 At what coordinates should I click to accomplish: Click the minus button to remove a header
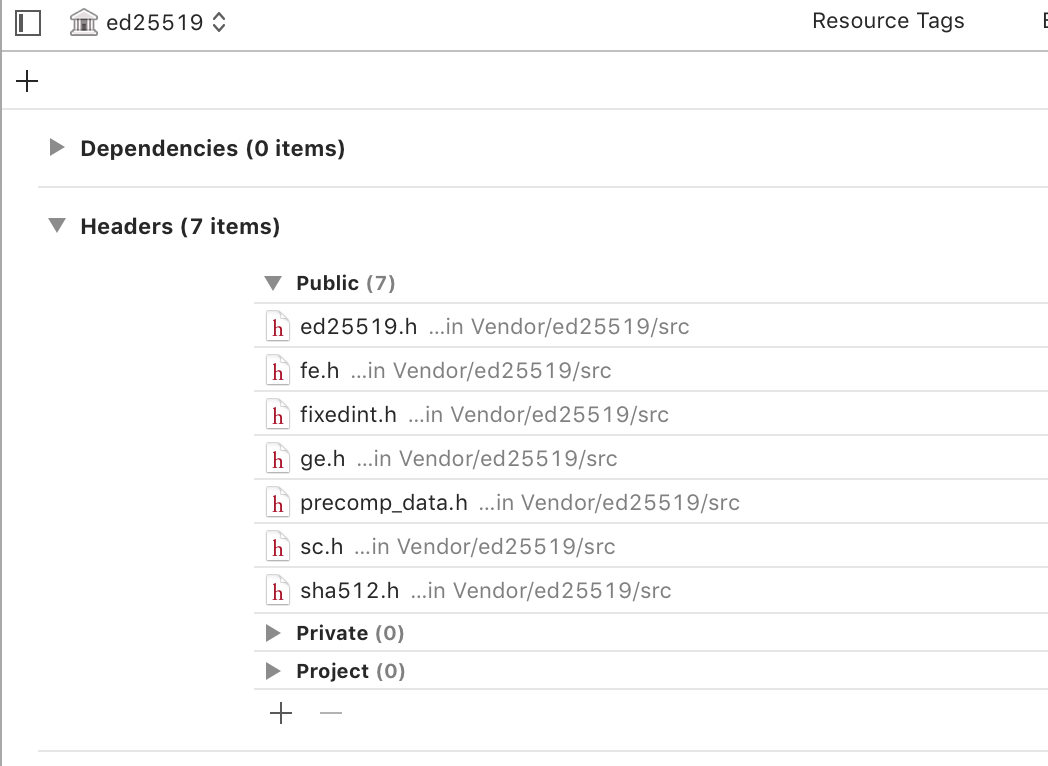coord(330,713)
